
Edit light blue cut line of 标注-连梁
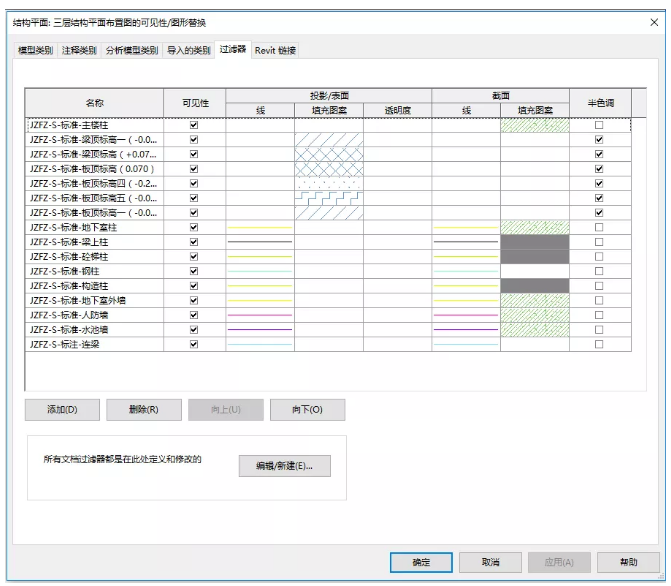[466, 344]
